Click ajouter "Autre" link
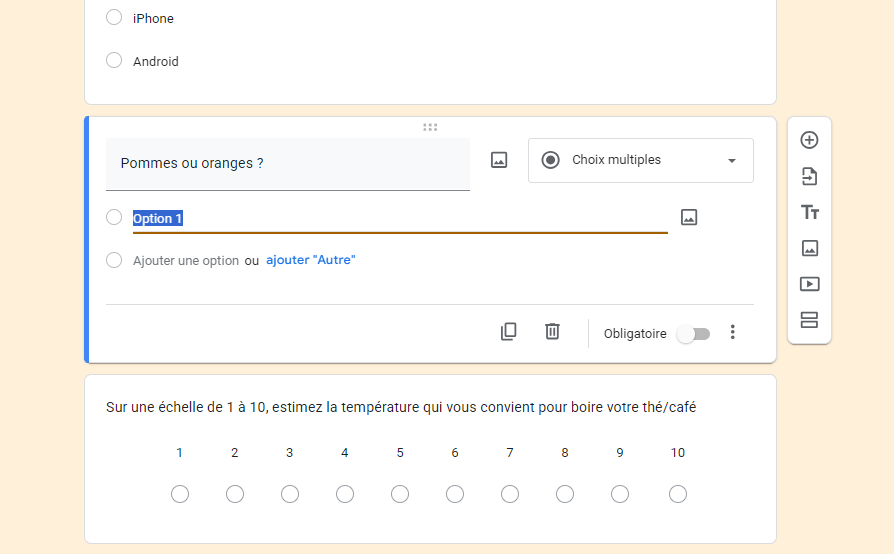 pyautogui.click(x=311, y=260)
